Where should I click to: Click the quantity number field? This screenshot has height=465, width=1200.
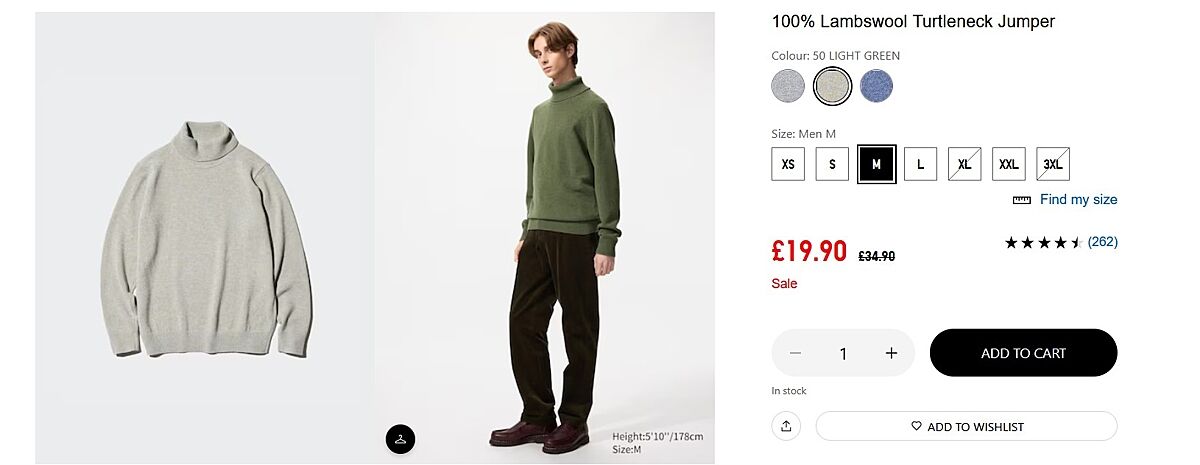pos(843,353)
